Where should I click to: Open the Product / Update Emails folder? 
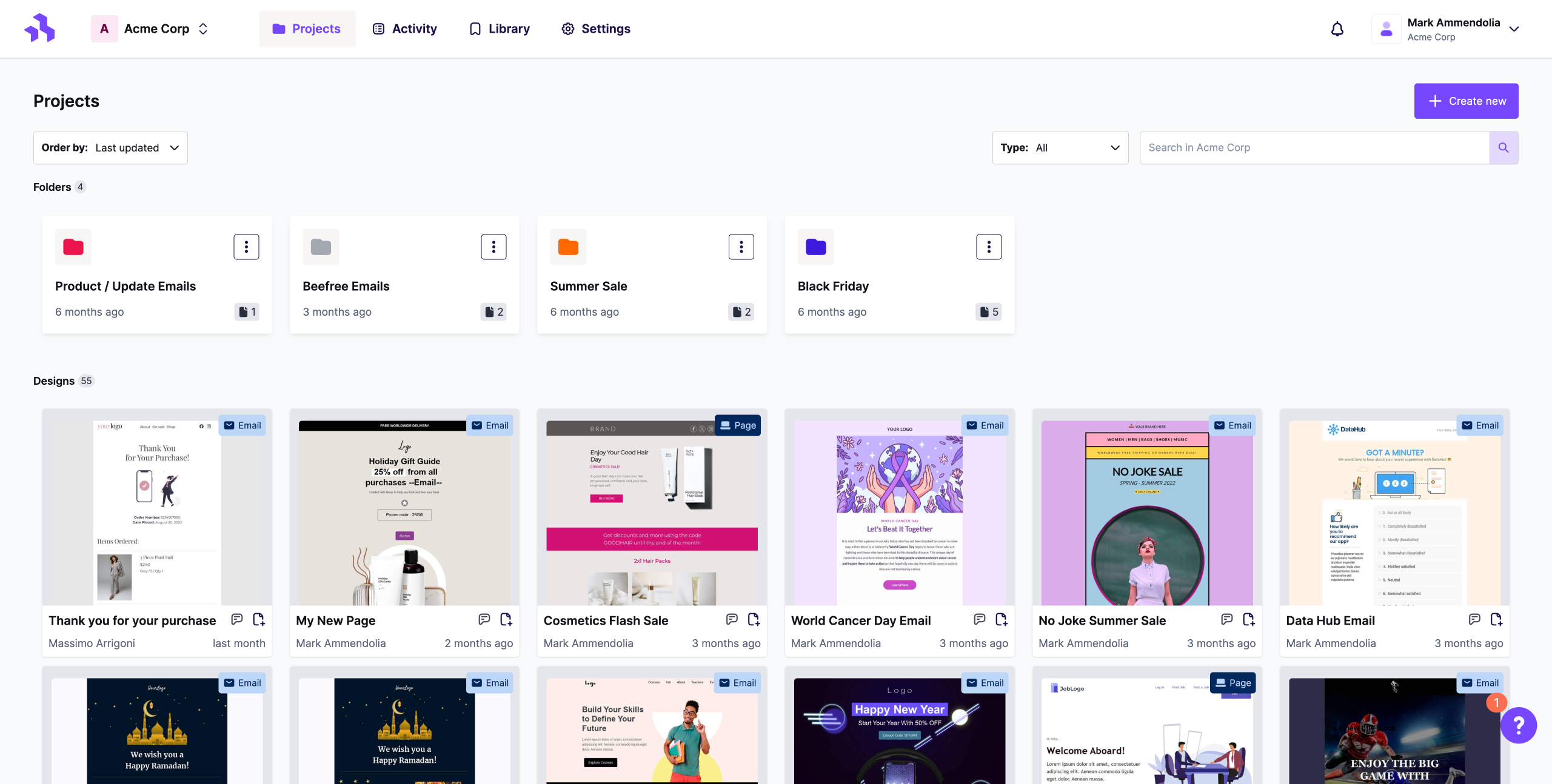click(125, 286)
